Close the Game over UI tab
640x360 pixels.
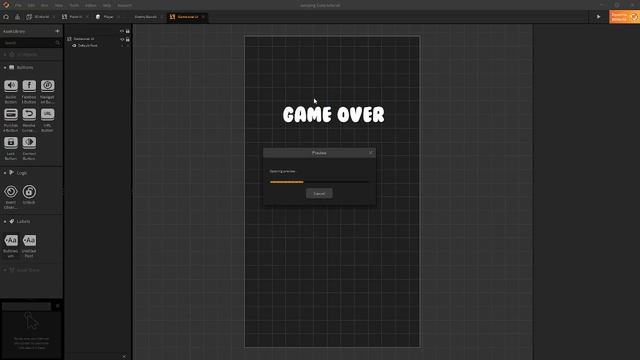coord(203,17)
